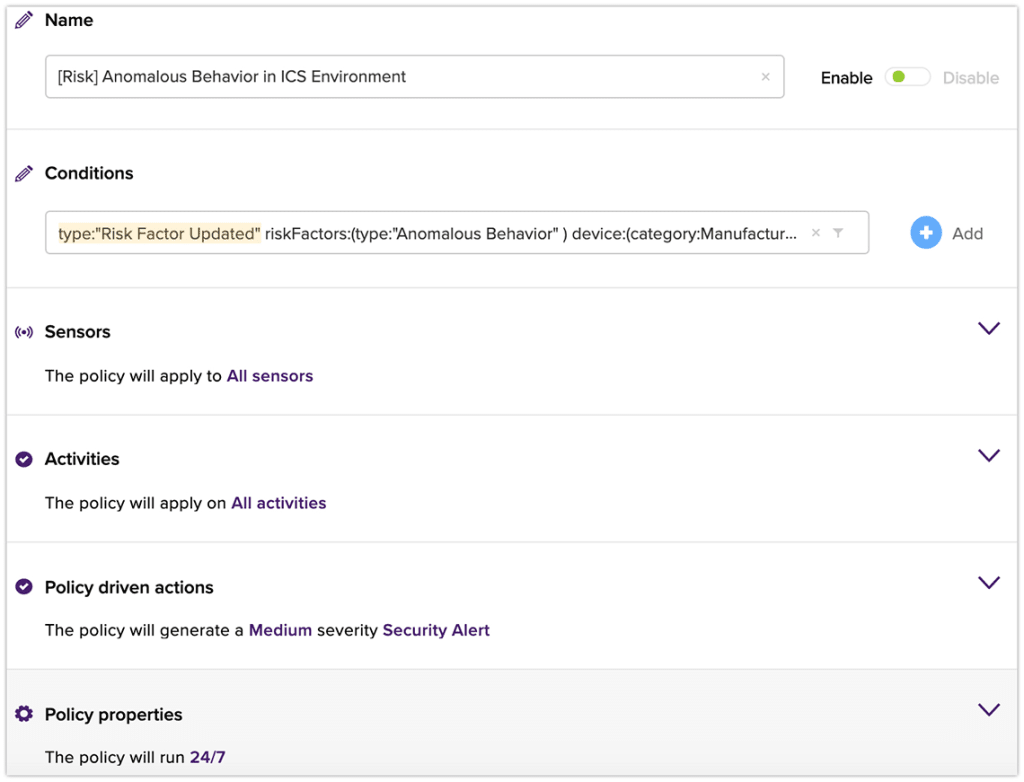
Task: Click the blue plus Add icon
Action: coord(925,233)
